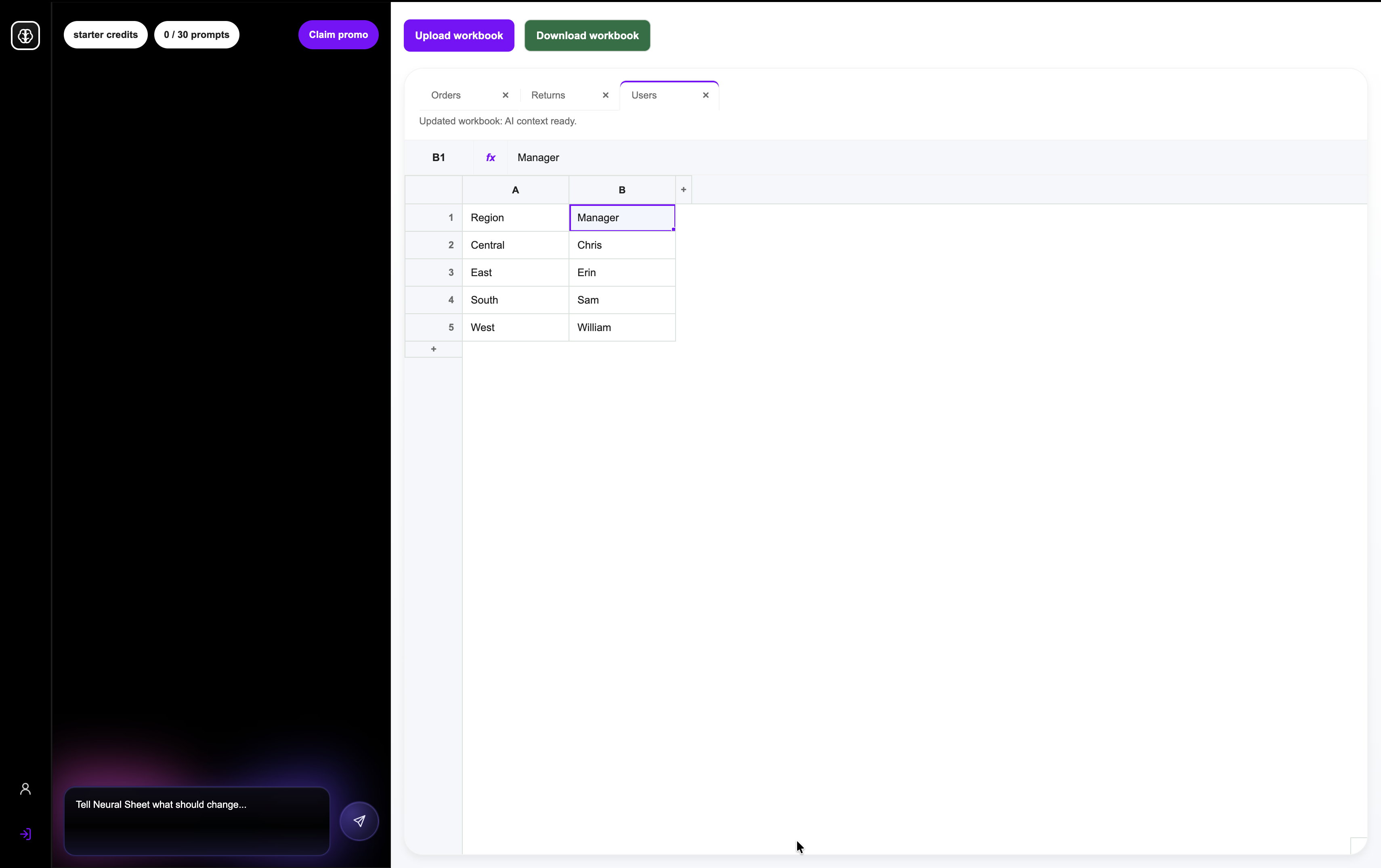Select row 3 header
1381x868 pixels.
pyautogui.click(x=434, y=273)
